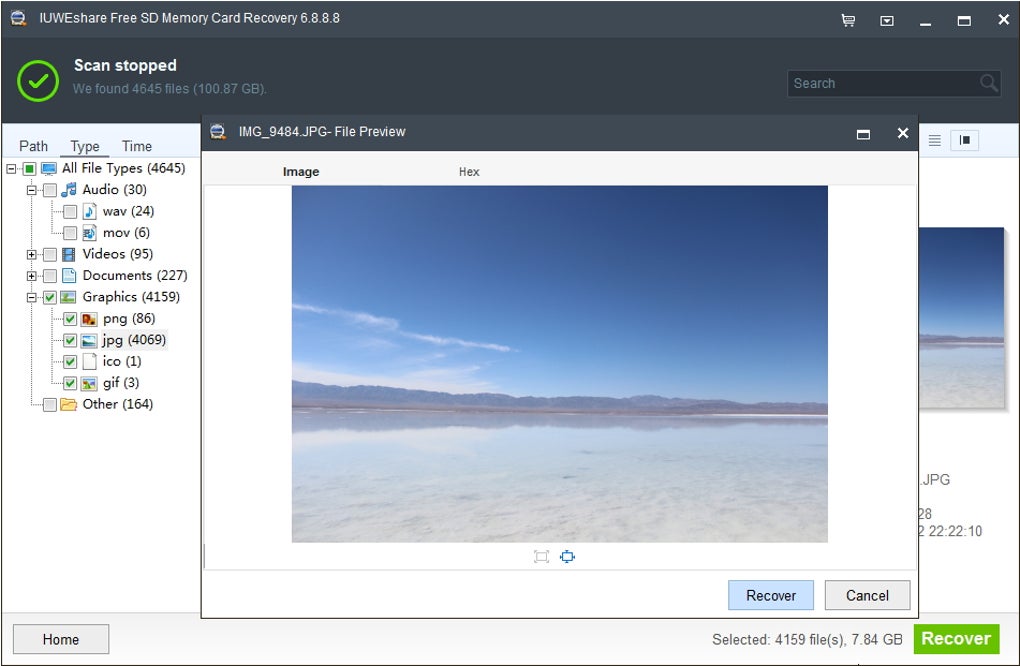Click the green Recover button
This screenshot has height=666, width=1020.
point(956,639)
